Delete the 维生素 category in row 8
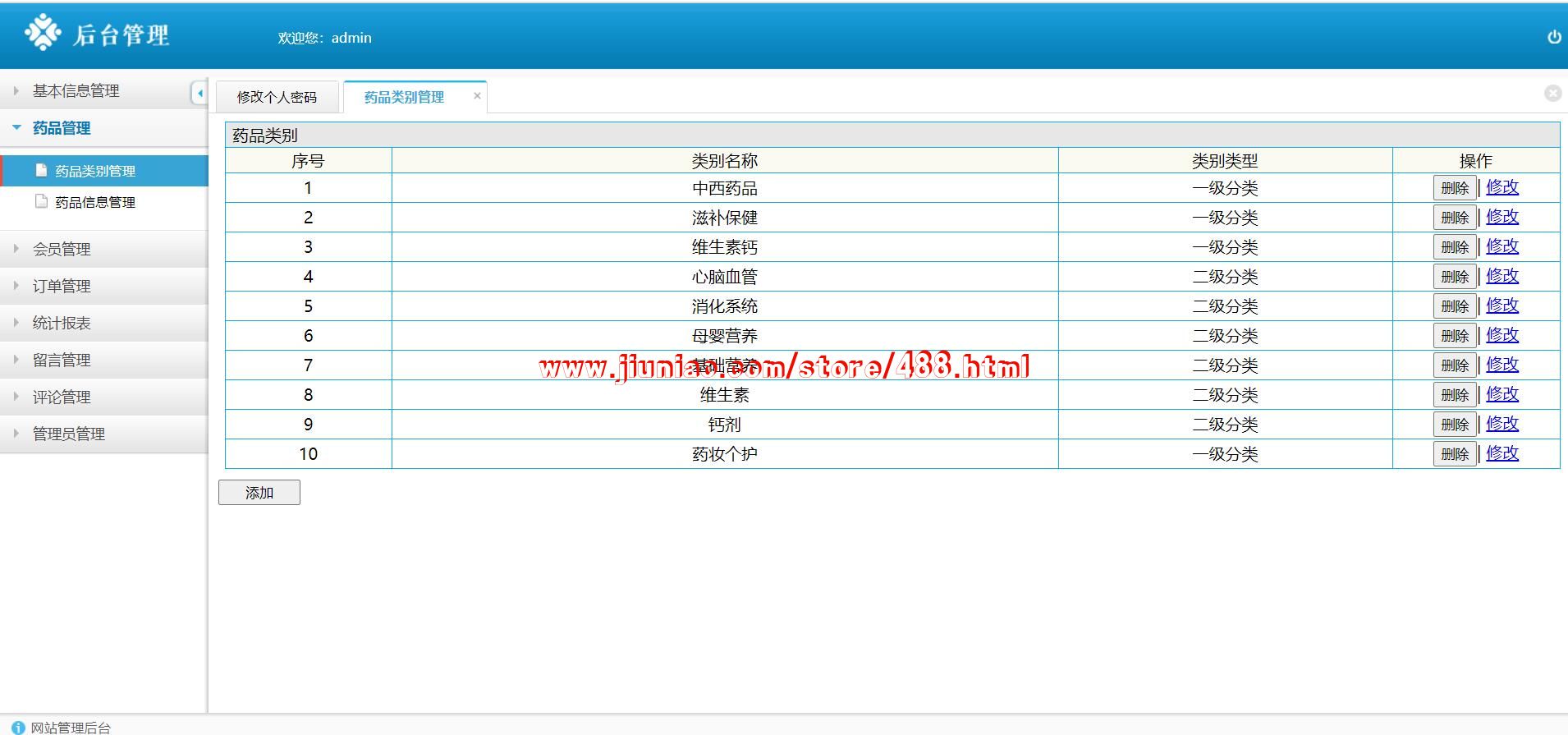Viewport: 1568px width, 735px height. [1455, 395]
